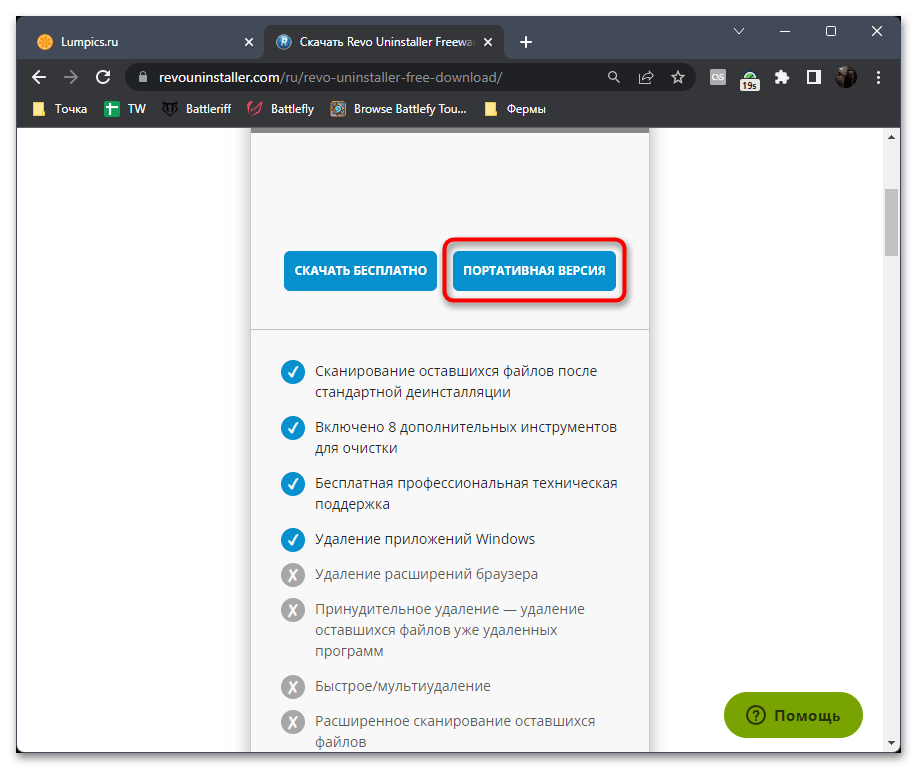Click the page's vertical scrollbar thumb

pos(891,222)
